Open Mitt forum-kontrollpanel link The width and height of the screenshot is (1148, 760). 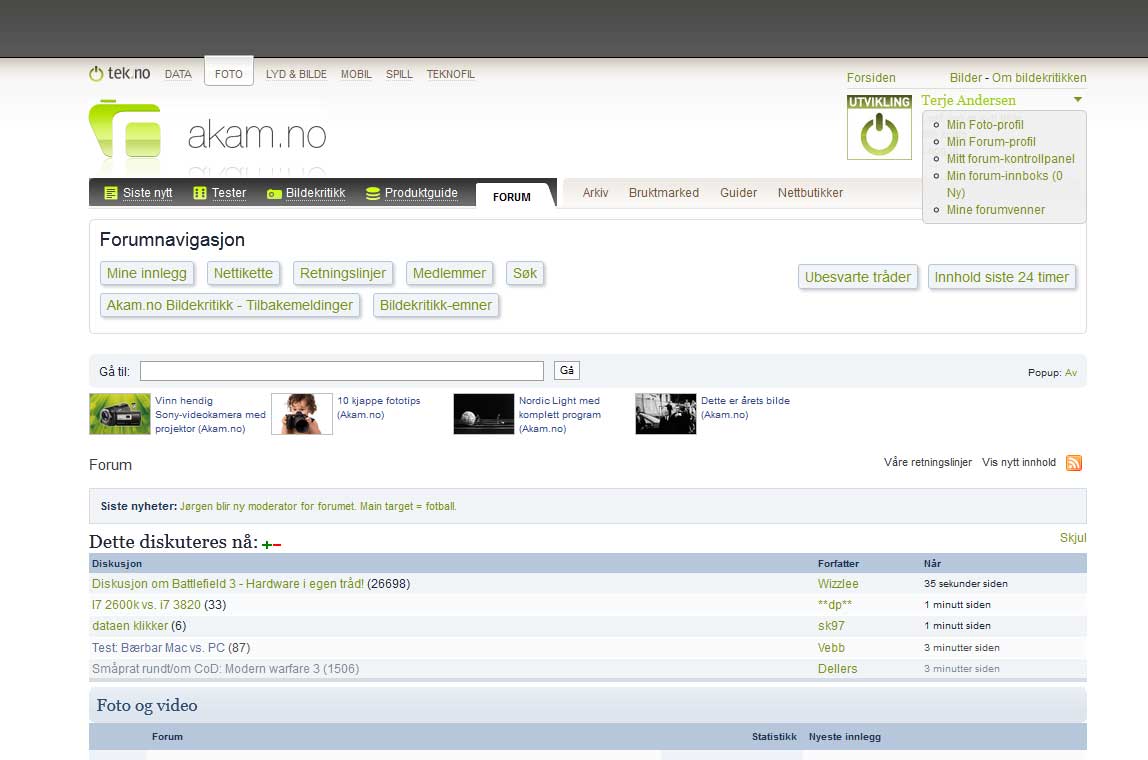pyautogui.click(x=1010, y=158)
